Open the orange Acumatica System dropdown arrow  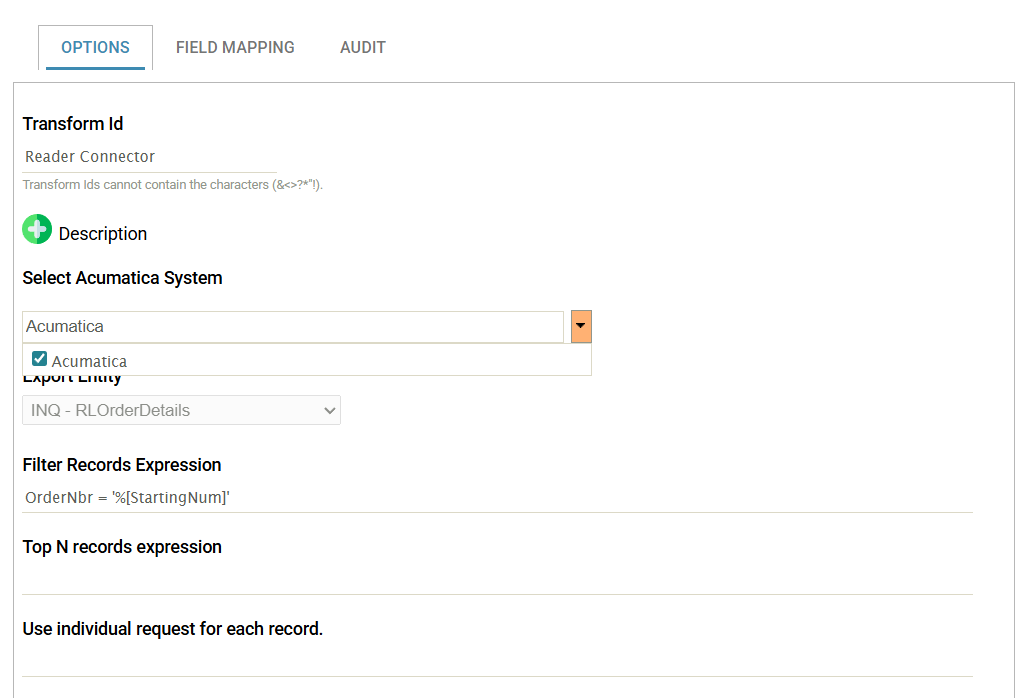click(x=581, y=327)
